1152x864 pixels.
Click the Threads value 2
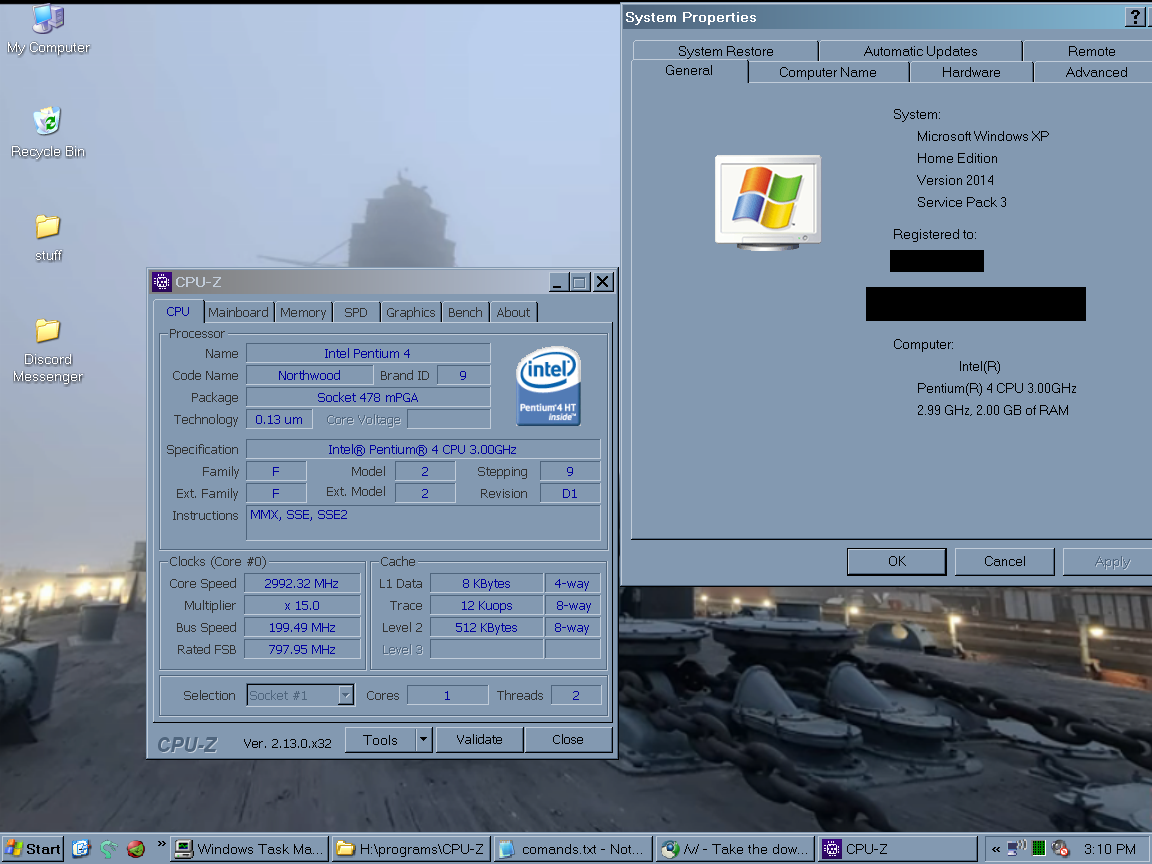click(576, 695)
